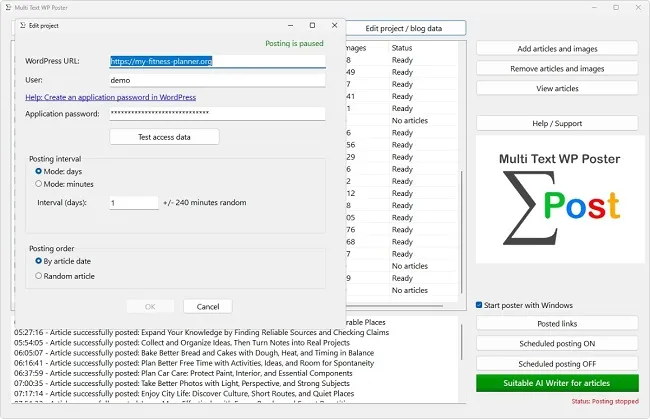The image size is (650, 419).
Task: Close the Edit project dialog
Action: tap(335, 25)
